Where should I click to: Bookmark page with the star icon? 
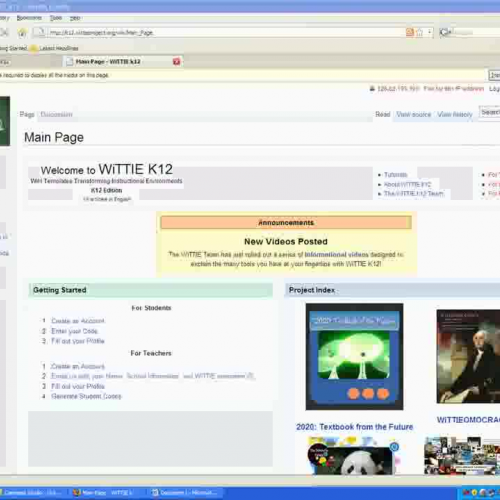point(420,32)
